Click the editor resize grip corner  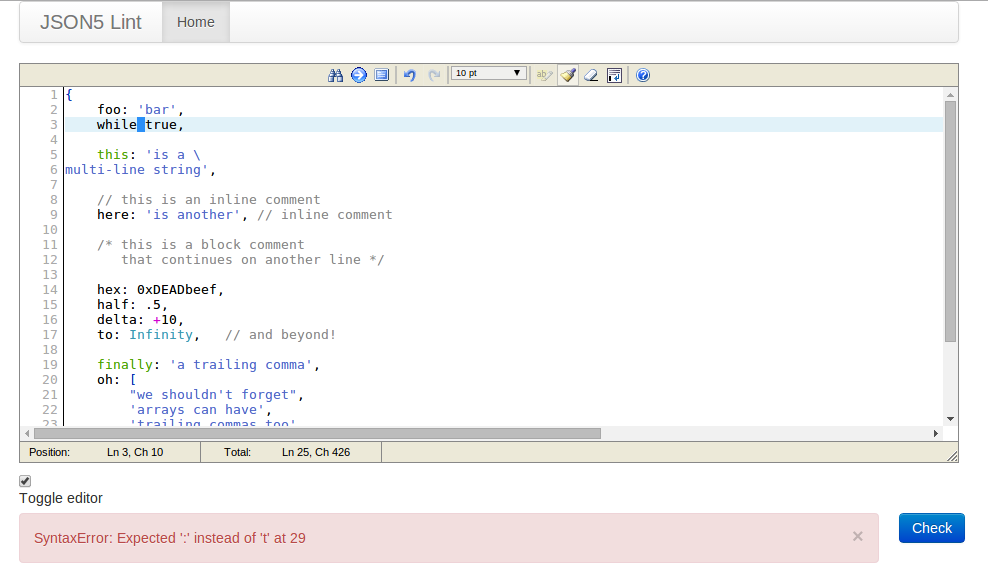952,456
